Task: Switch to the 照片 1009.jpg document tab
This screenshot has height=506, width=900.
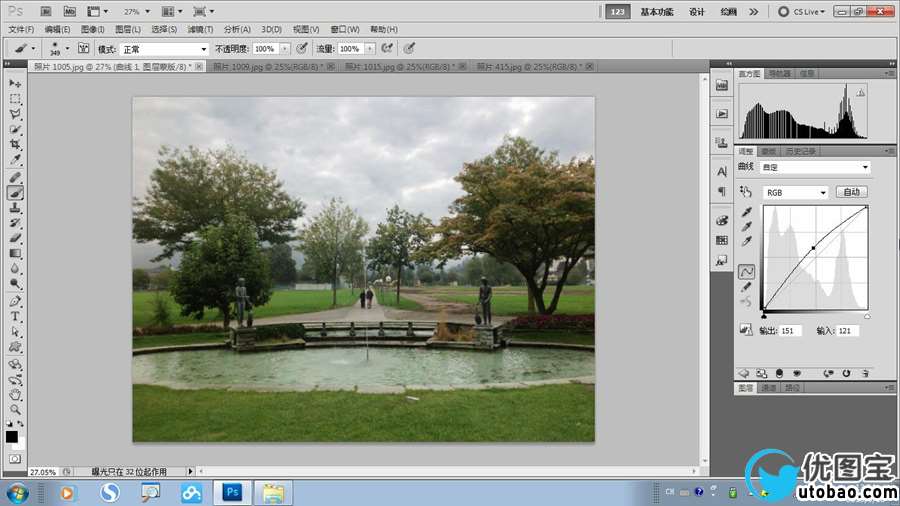Action: (x=268, y=67)
